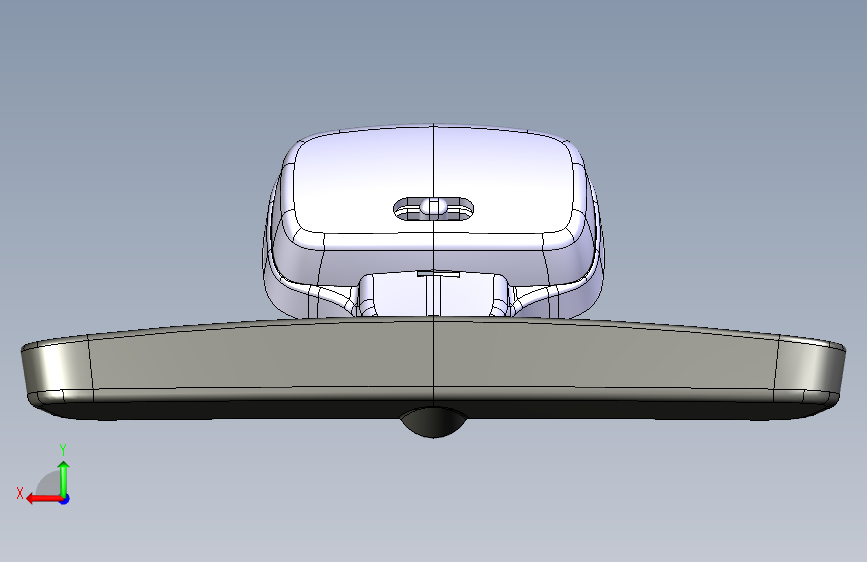Select the oval slot on the lavender mount
Screen dimensions: 867x562
(434, 209)
